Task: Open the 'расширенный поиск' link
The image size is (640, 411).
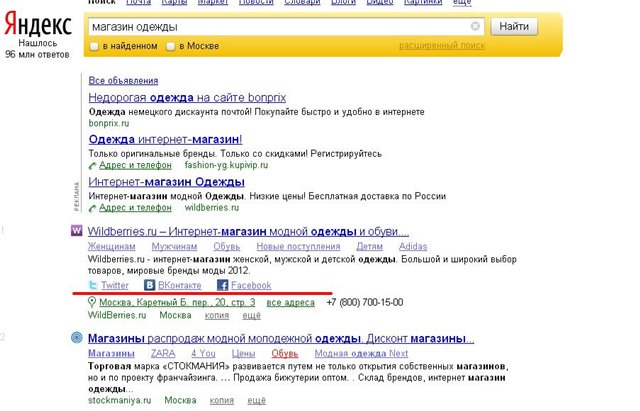Action: click(442, 45)
